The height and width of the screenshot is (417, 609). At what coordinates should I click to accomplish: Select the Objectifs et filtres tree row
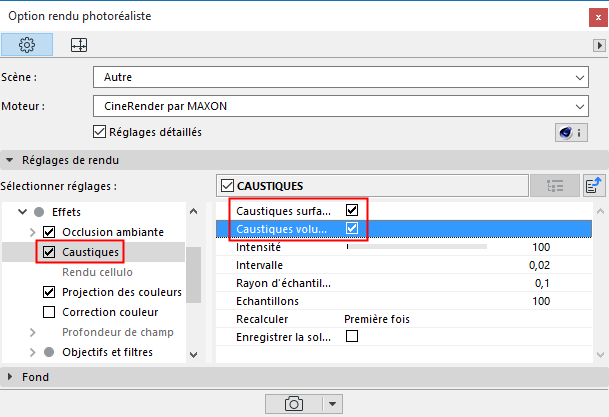[94, 352]
